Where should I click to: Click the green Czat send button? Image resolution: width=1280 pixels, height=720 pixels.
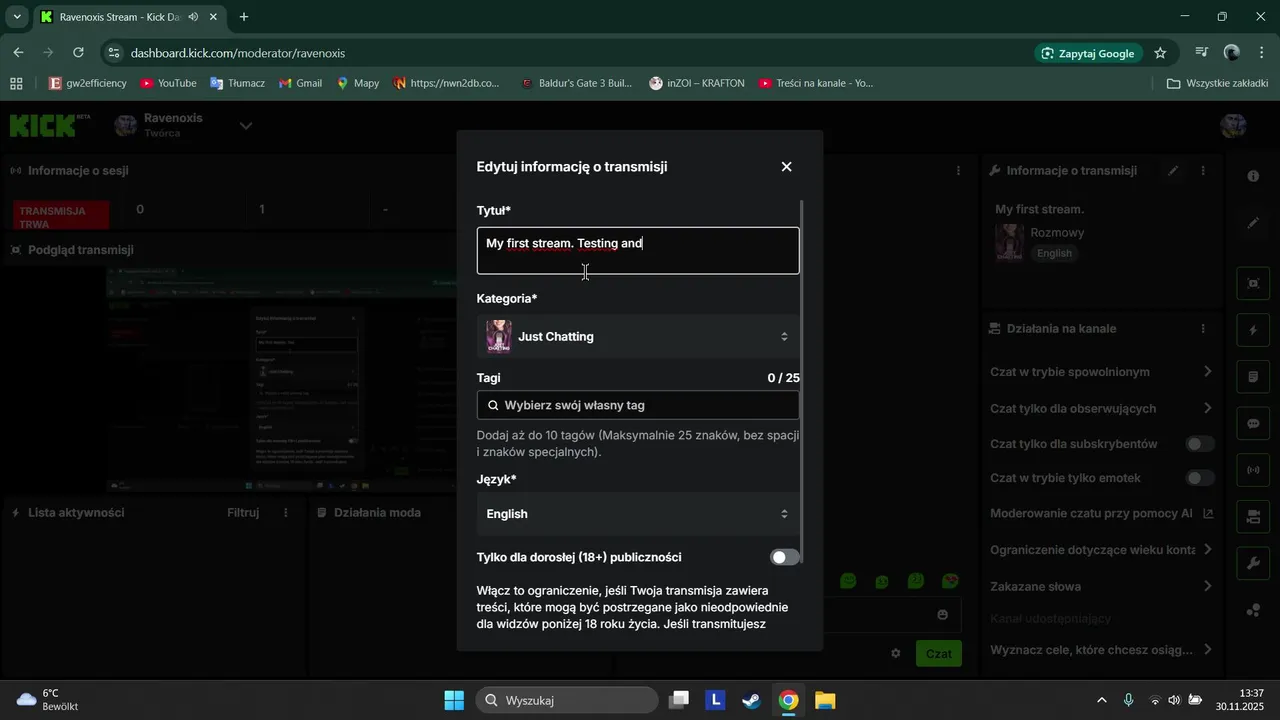(x=938, y=653)
